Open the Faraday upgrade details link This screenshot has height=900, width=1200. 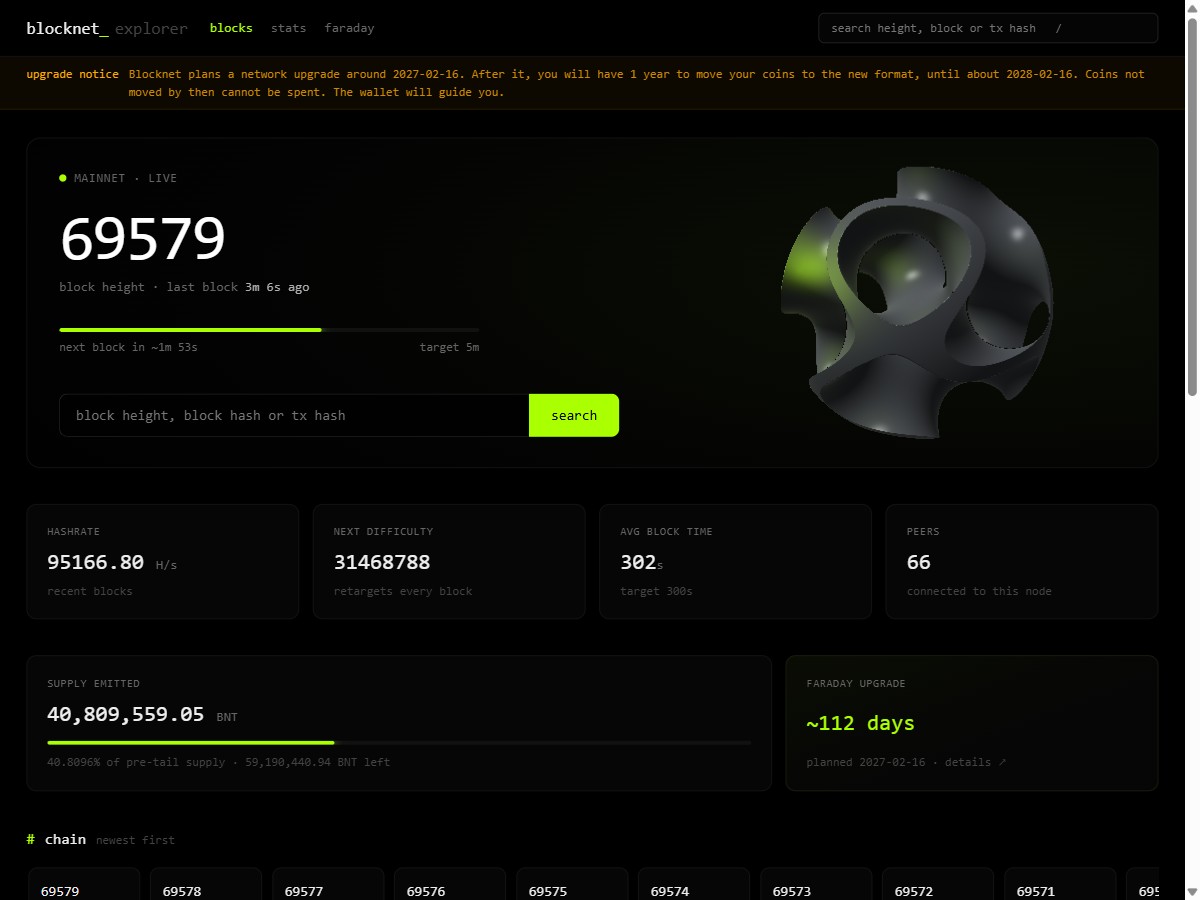976,762
